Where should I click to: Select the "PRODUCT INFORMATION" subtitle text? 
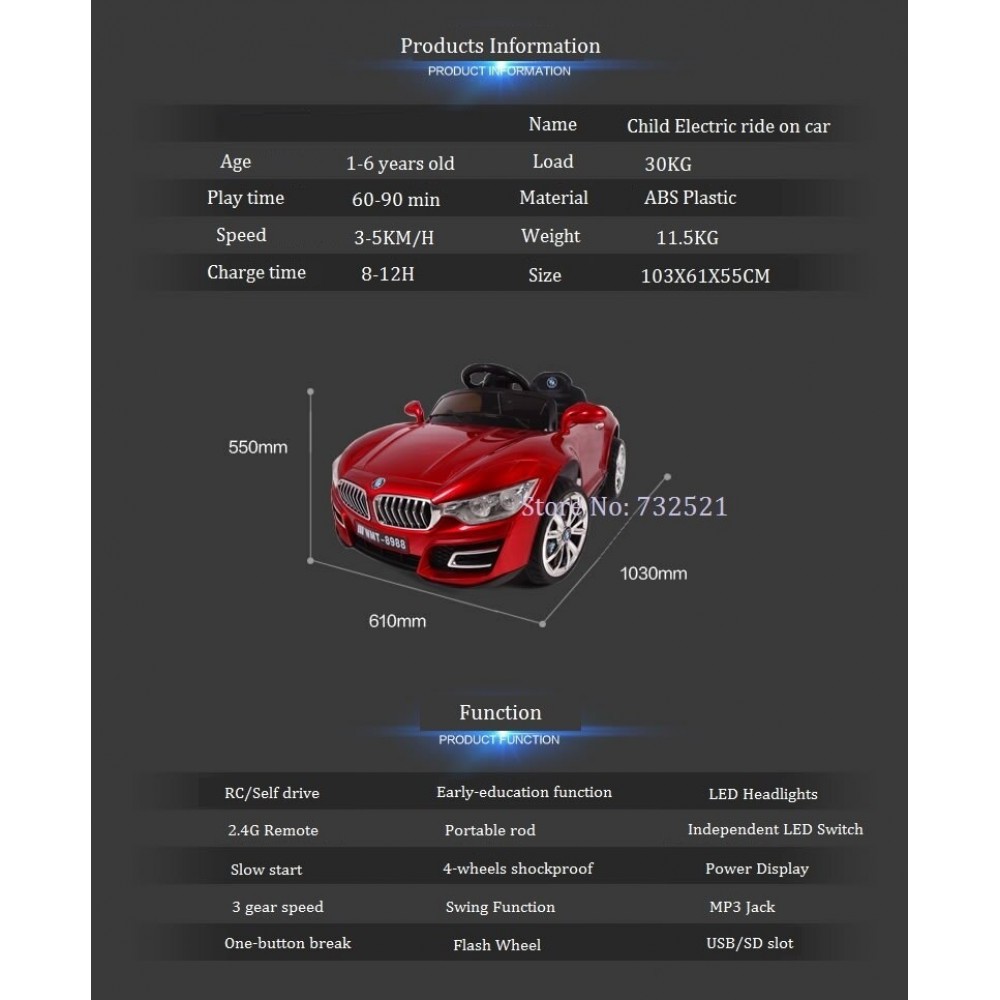pos(499,71)
